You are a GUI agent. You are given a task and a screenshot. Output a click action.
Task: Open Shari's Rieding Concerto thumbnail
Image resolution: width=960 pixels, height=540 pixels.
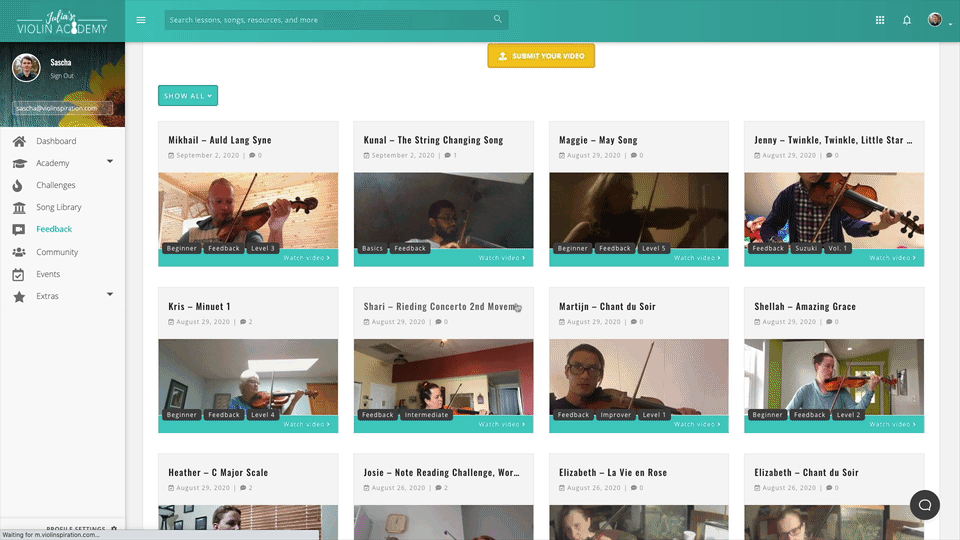point(443,377)
